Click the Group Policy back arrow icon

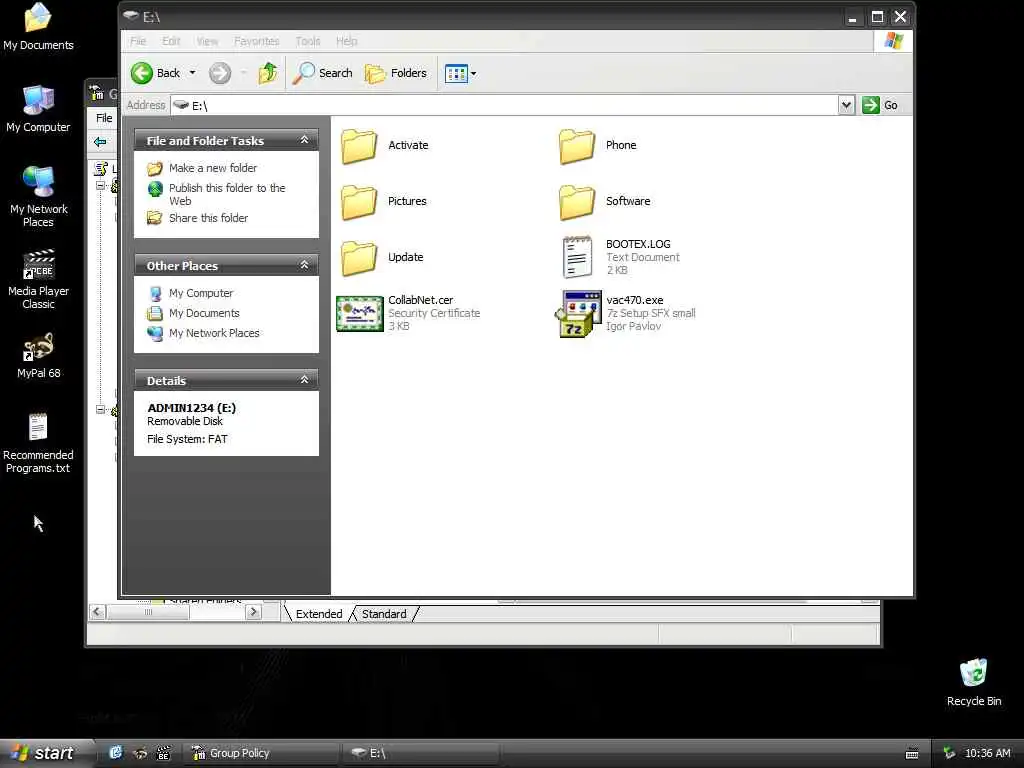click(x=100, y=142)
